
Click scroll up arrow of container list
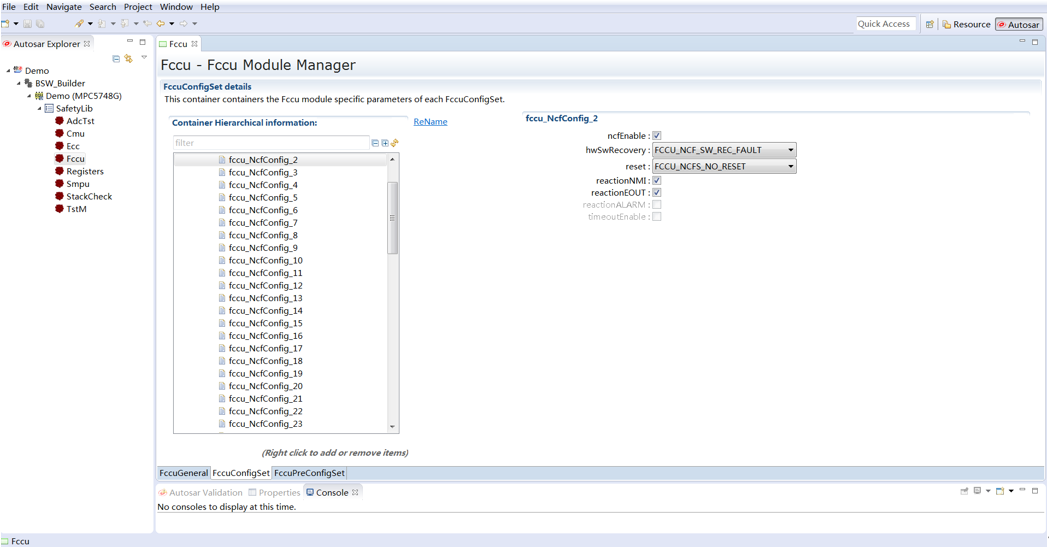392,159
